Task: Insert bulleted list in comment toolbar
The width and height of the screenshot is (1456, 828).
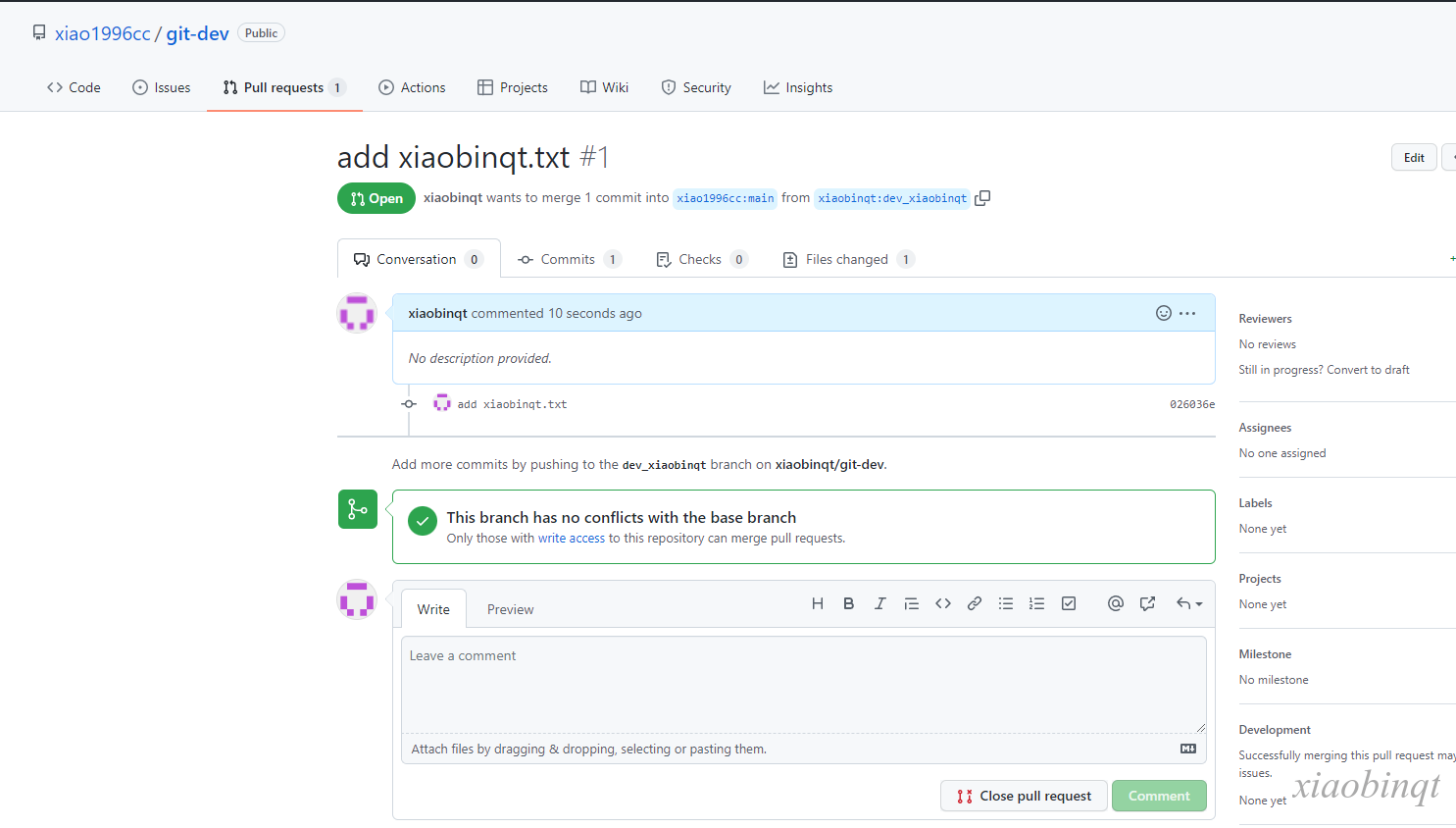Action: point(1006,603)
